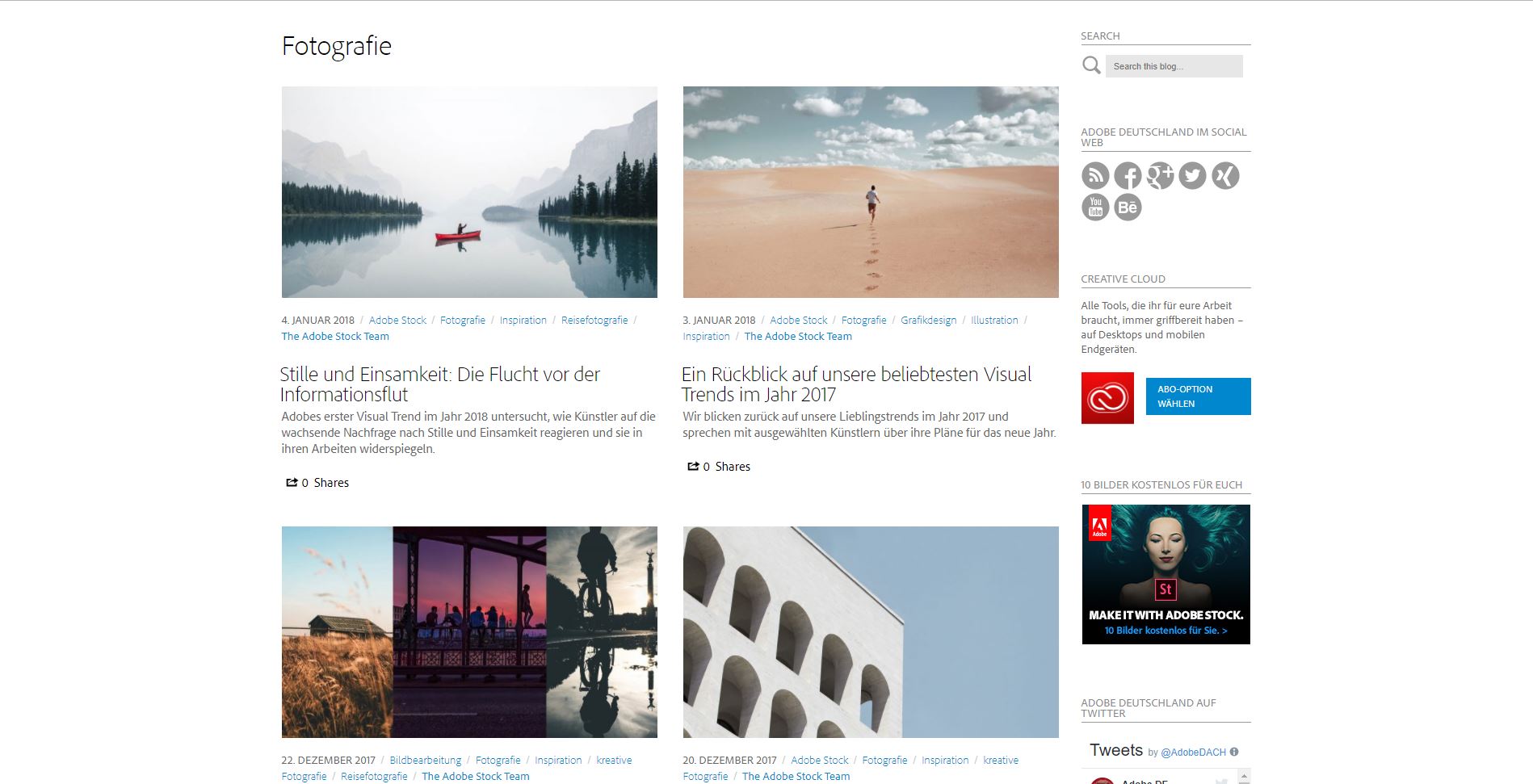Click the 3. JANUAR 2018 date
Viewport: 1533px width, 784px height.
pos(720,320)
